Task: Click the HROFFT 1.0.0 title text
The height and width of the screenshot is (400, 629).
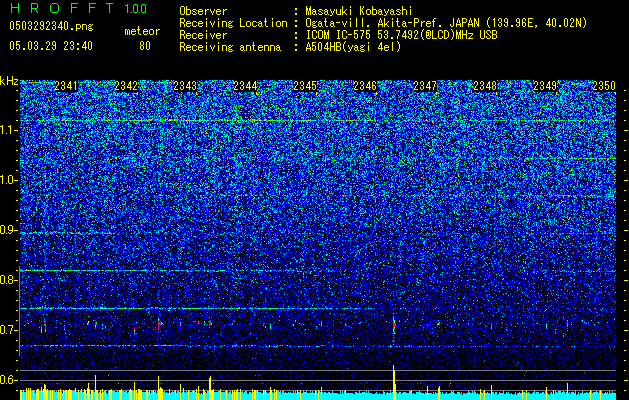Action: click(78, 8)
